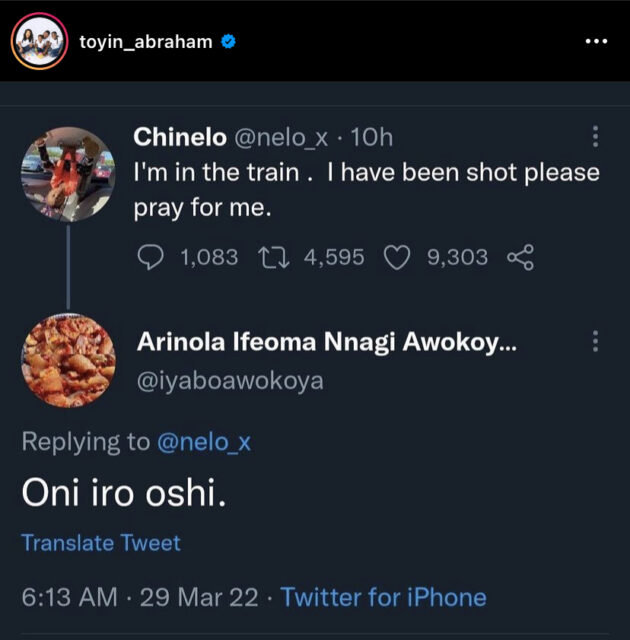This screenshot has width=630, height=640.
Task: Click the Arinola Ifeoma Nnagi Awokoy... display name
Action: [x=327, y=342]
